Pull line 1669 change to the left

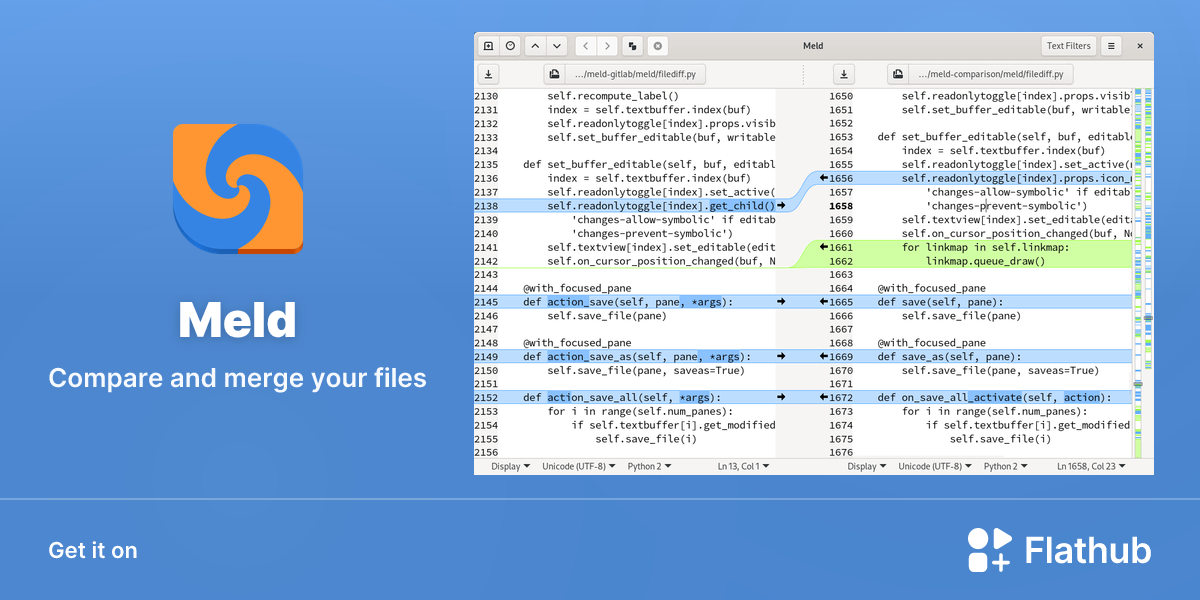click(x=823, y=356)
